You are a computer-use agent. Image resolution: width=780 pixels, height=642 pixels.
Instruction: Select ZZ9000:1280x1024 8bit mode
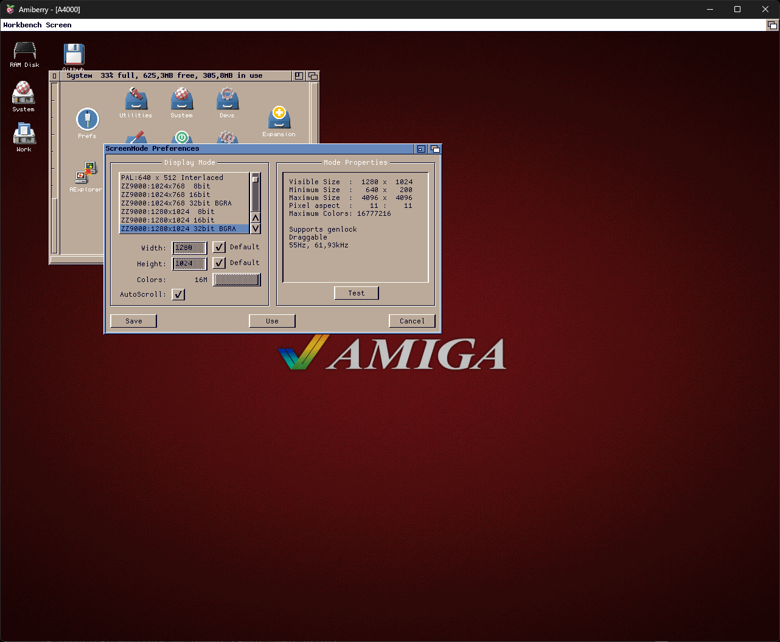[x=184, y=211]
